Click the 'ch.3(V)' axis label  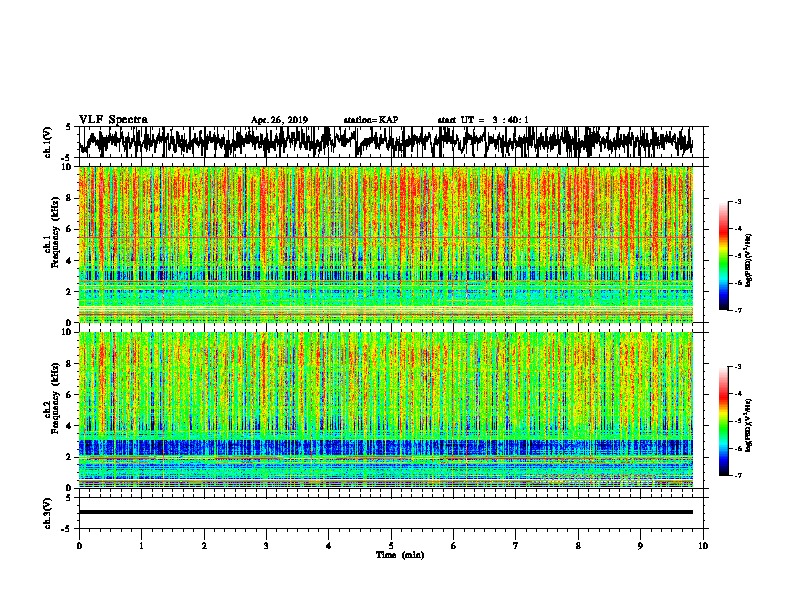click(x=48, y=514)
